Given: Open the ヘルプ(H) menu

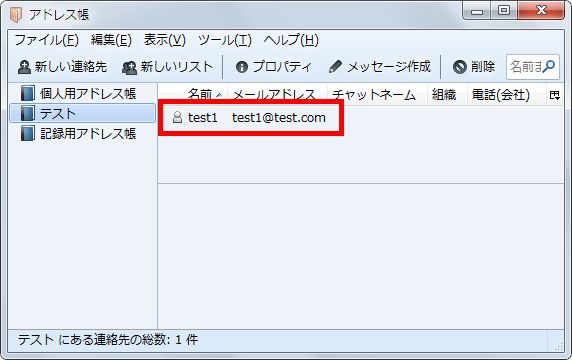Looking at the screenshot, I should [291, 40].
